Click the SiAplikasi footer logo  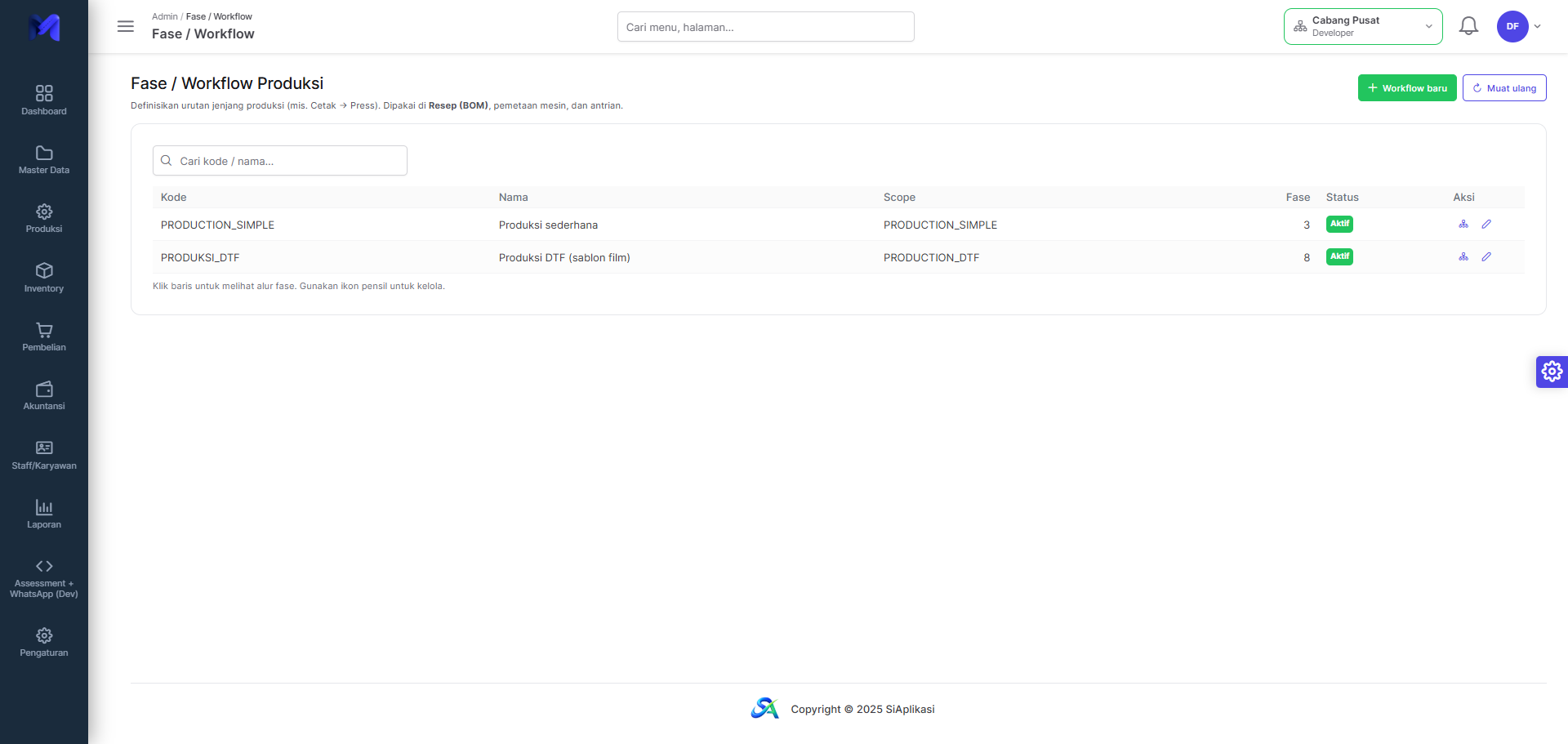(x=765, y=708)
